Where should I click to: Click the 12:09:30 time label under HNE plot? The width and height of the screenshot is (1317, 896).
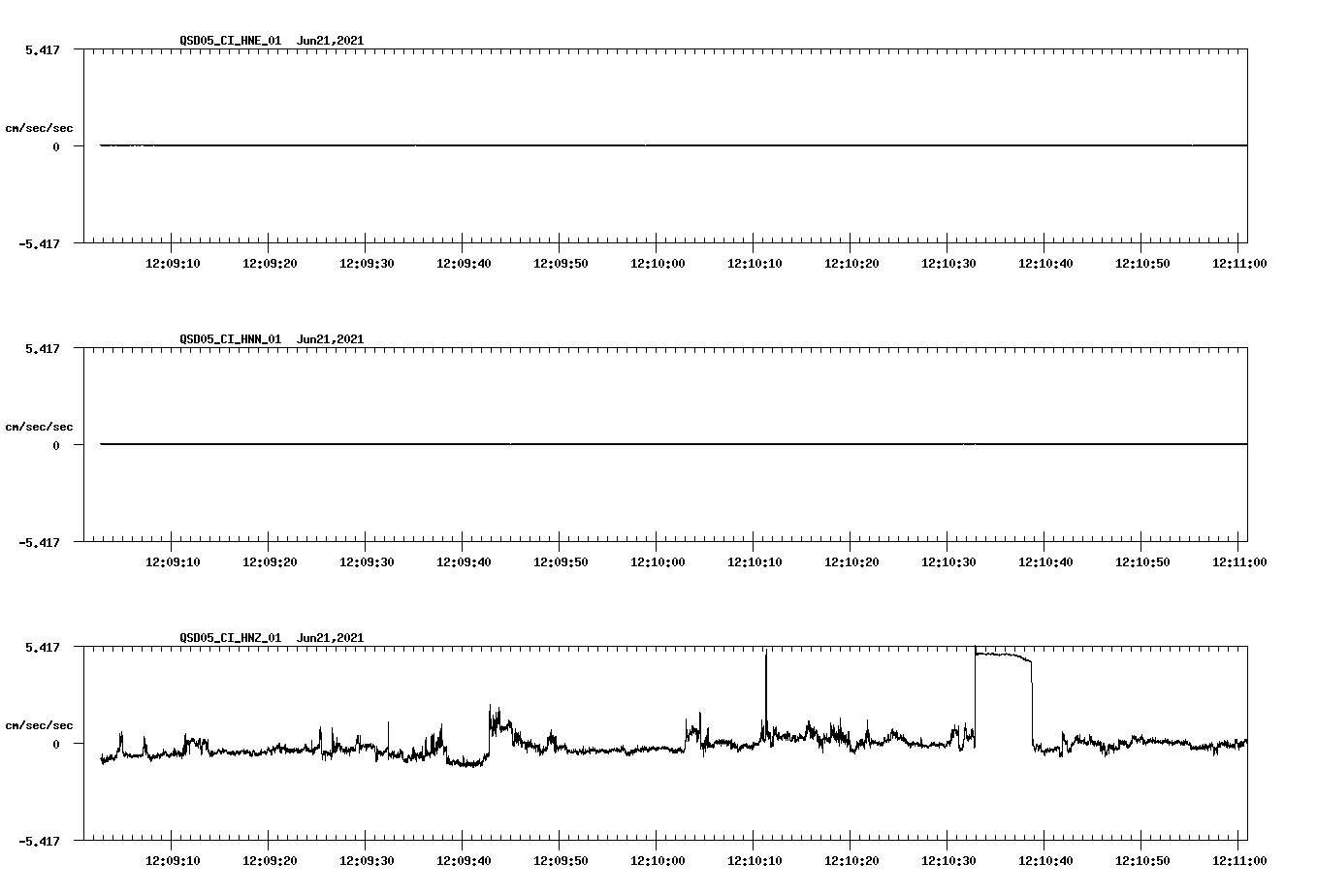(x=367, y=263)
